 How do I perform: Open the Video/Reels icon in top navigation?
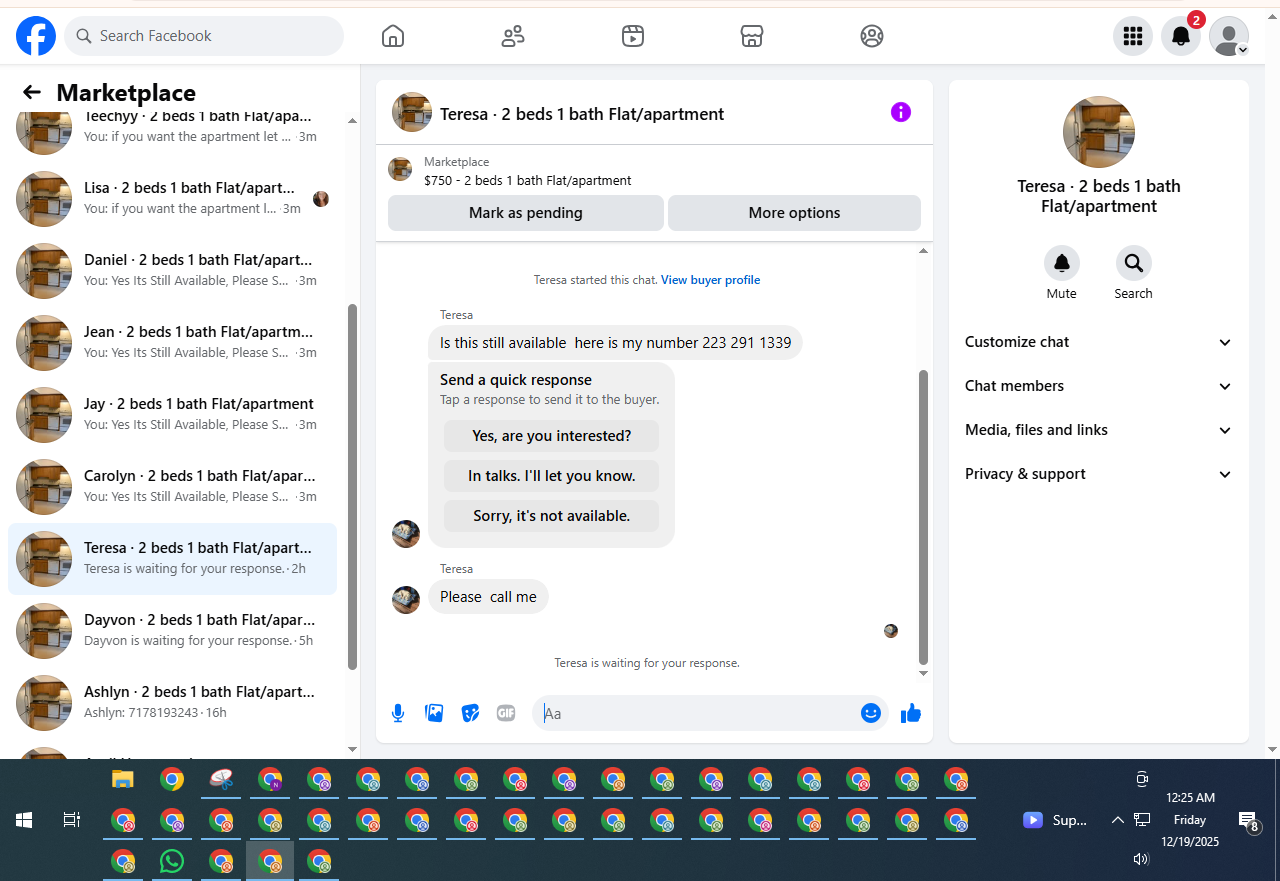tap(632, 36)
